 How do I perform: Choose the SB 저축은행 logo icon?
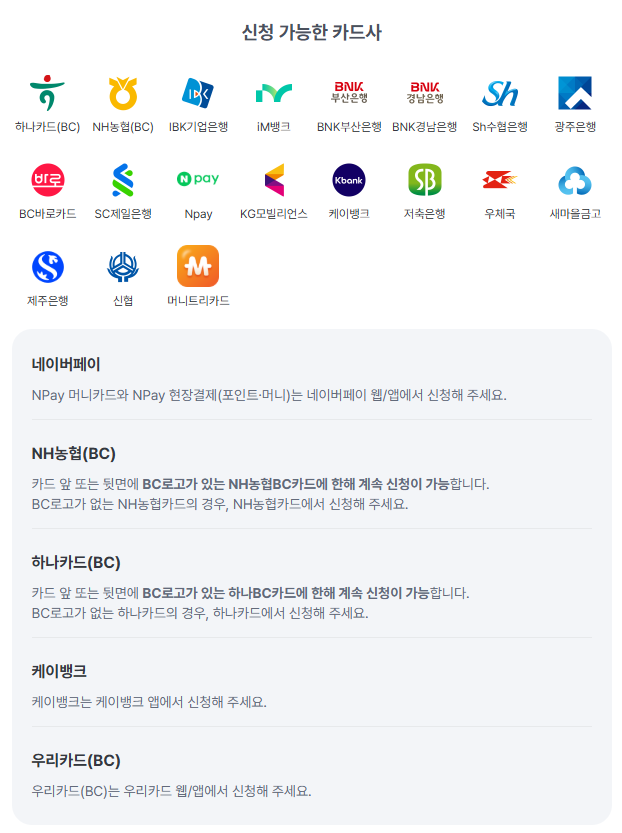pos(424,180)
